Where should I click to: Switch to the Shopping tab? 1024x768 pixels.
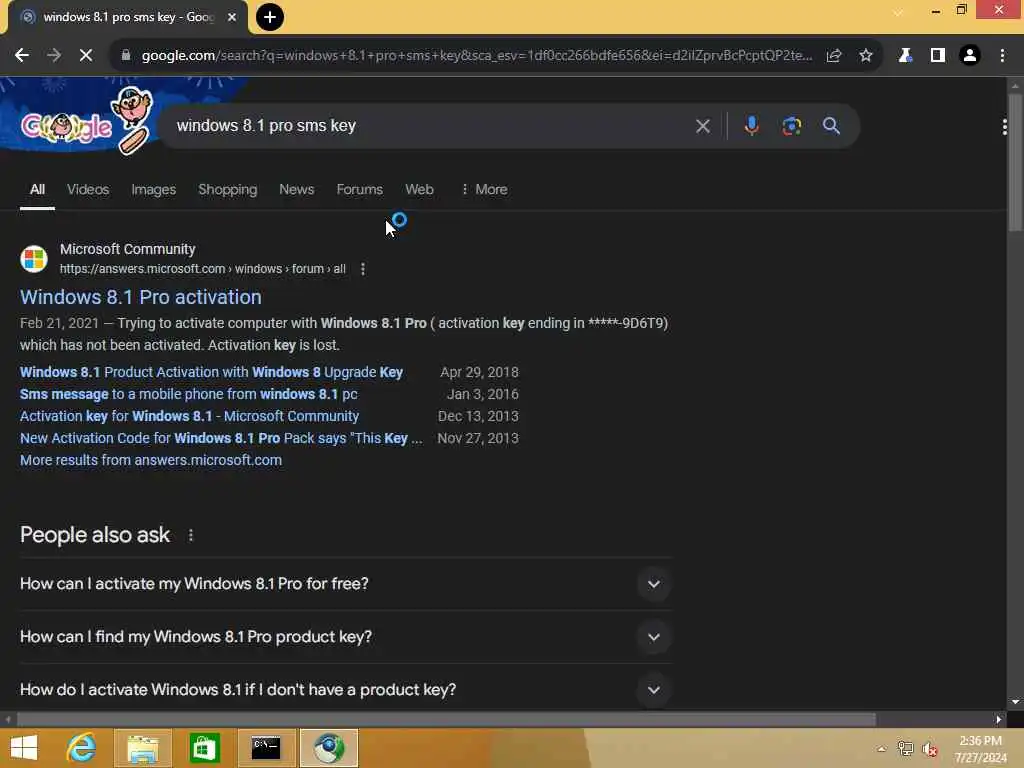227,189
